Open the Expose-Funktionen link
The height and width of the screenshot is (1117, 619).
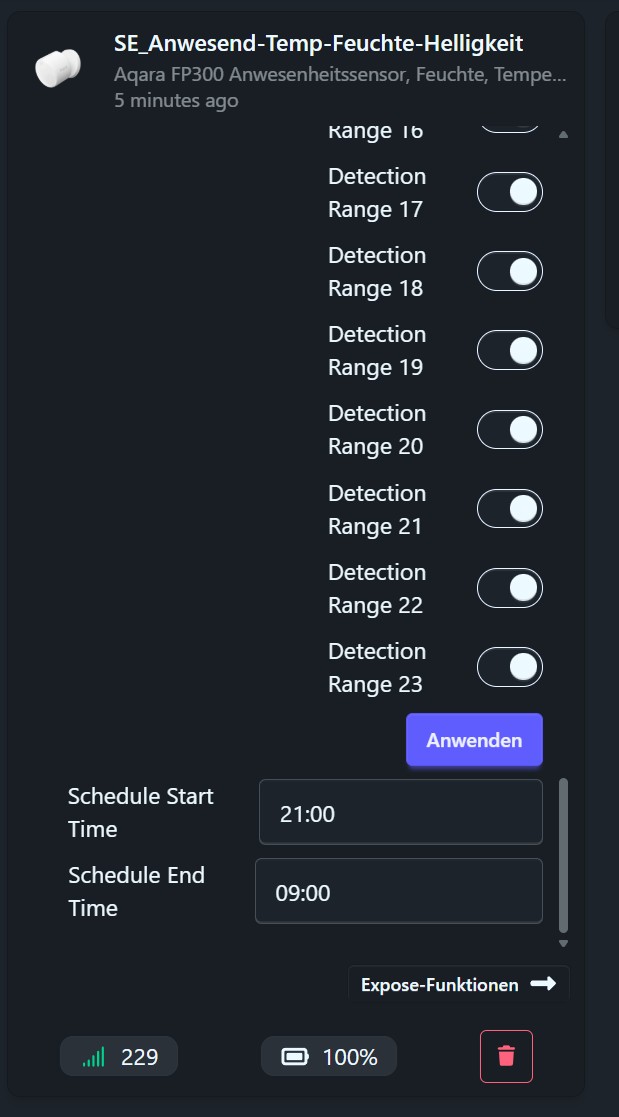(x=438, y=985)
